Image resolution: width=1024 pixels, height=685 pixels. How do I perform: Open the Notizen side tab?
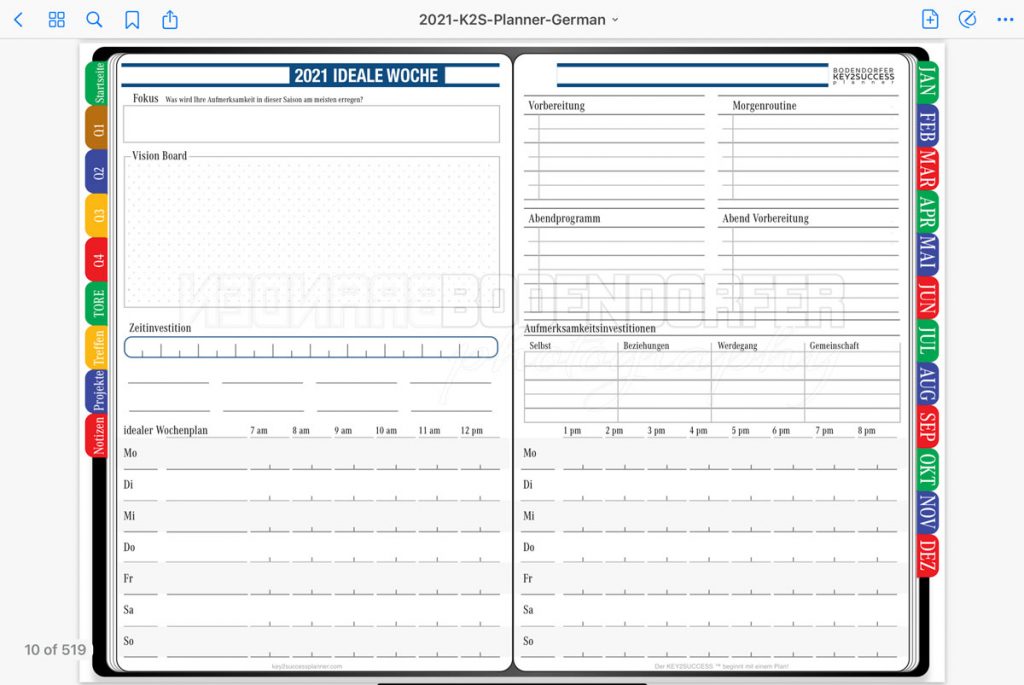pos(97,436)
